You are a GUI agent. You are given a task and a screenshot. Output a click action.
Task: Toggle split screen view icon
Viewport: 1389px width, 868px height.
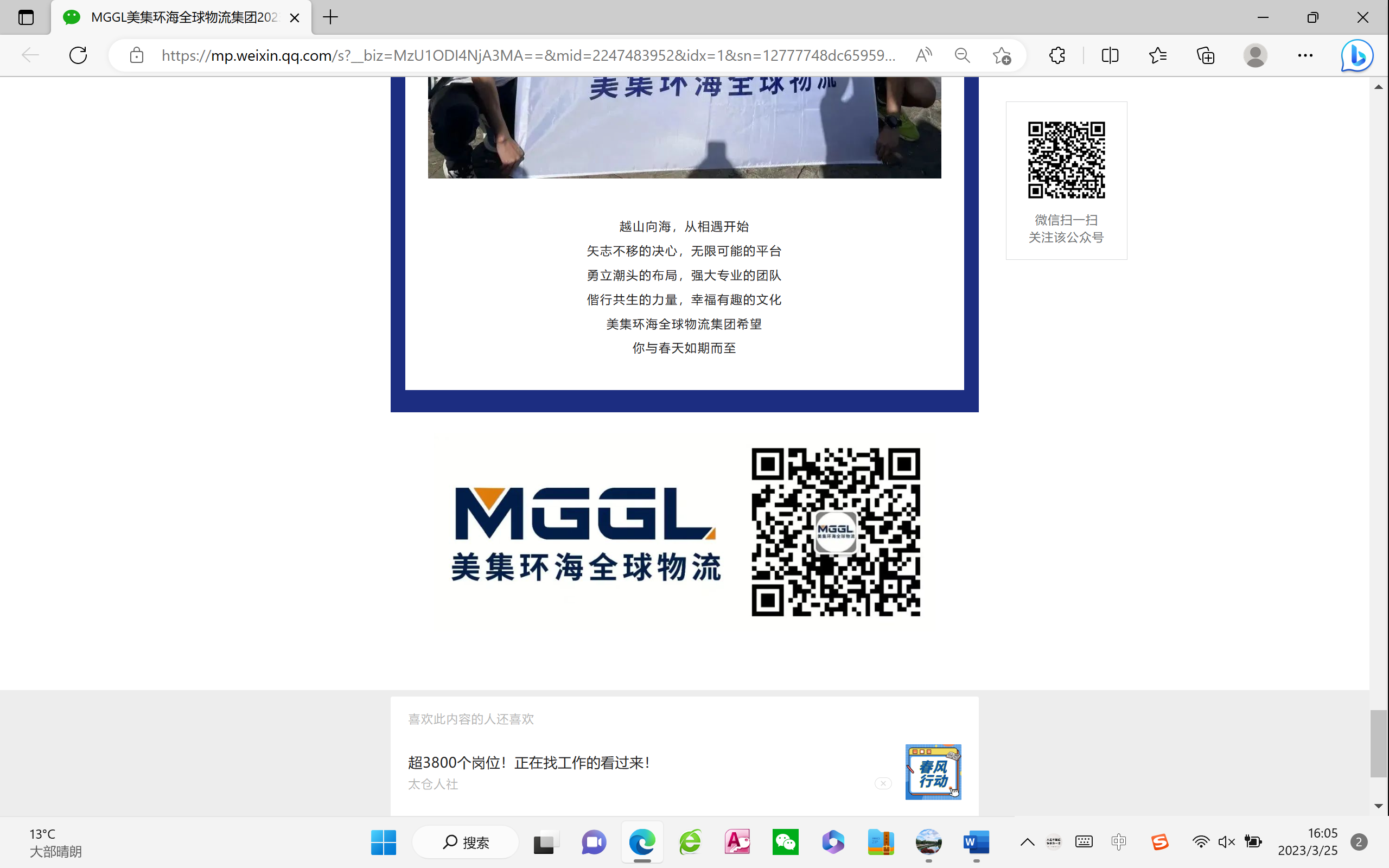point(1110,55)
